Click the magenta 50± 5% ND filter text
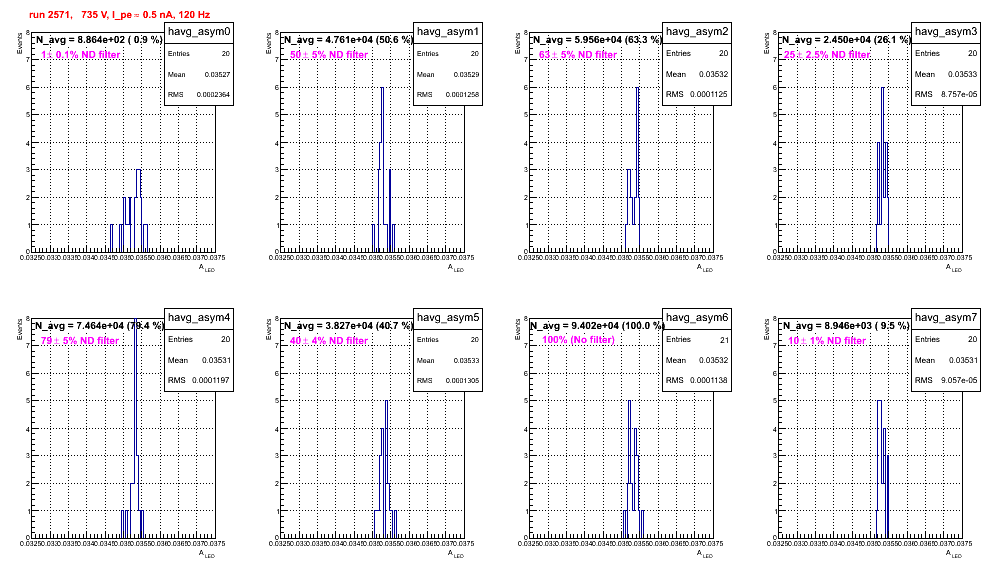 coord(329,55)
